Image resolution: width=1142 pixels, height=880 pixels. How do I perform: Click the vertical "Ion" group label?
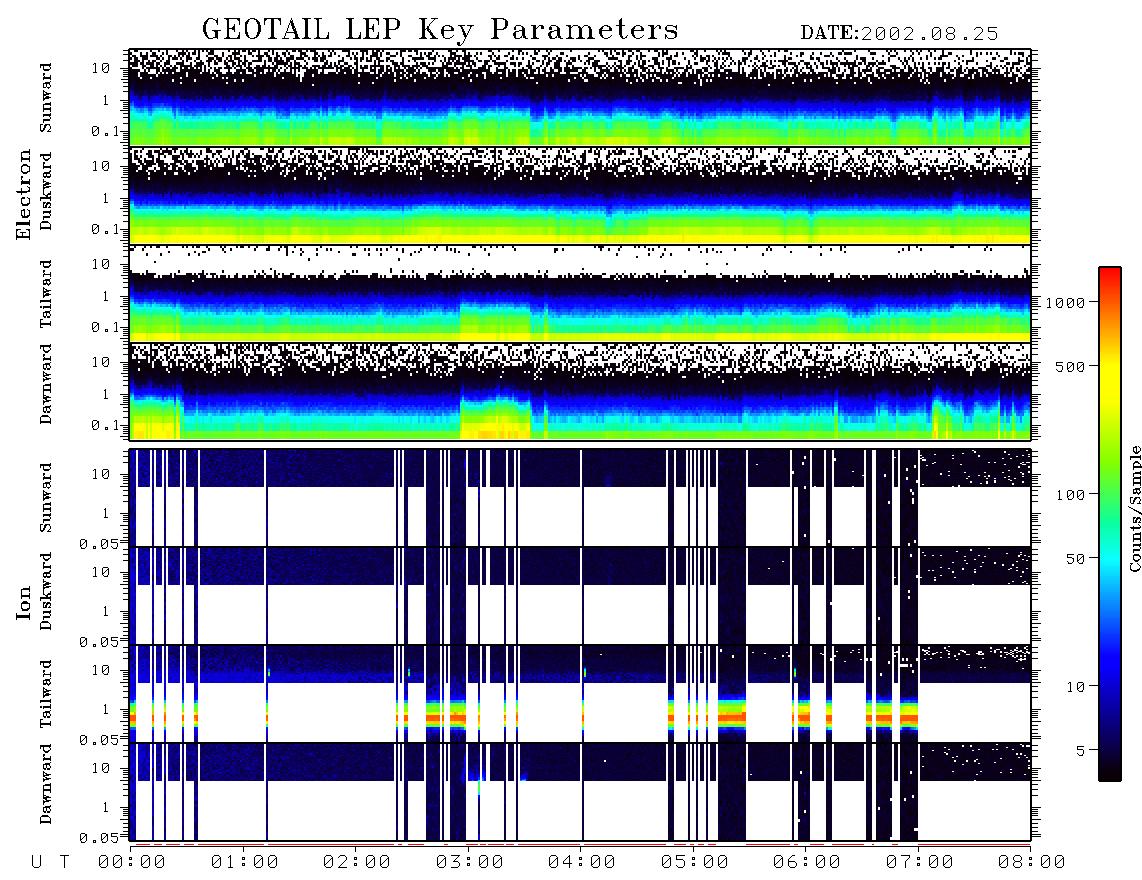coord(24,602)
